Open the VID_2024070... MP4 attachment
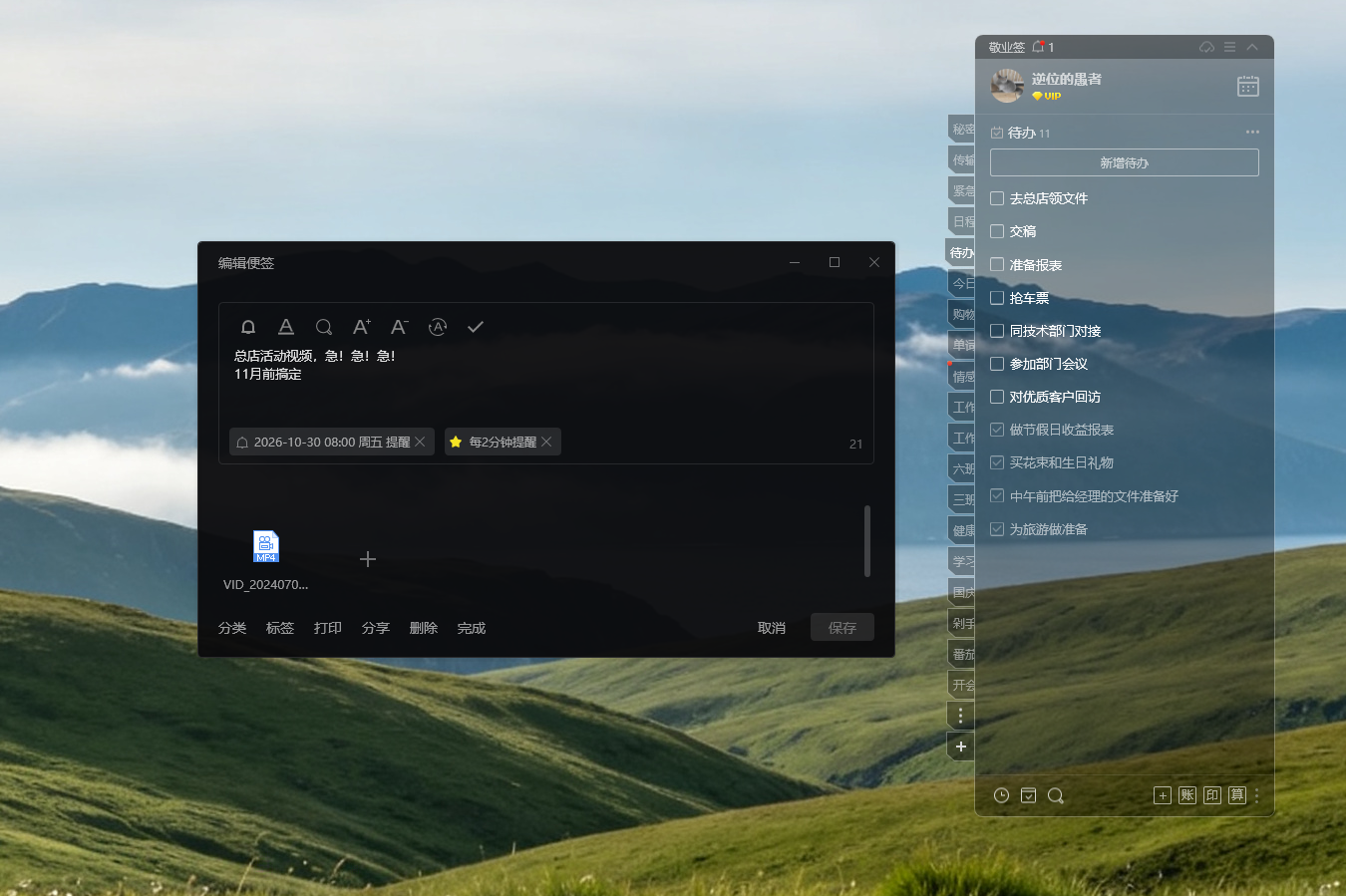This screenshot has height=896, width=1346. [266, 560]
